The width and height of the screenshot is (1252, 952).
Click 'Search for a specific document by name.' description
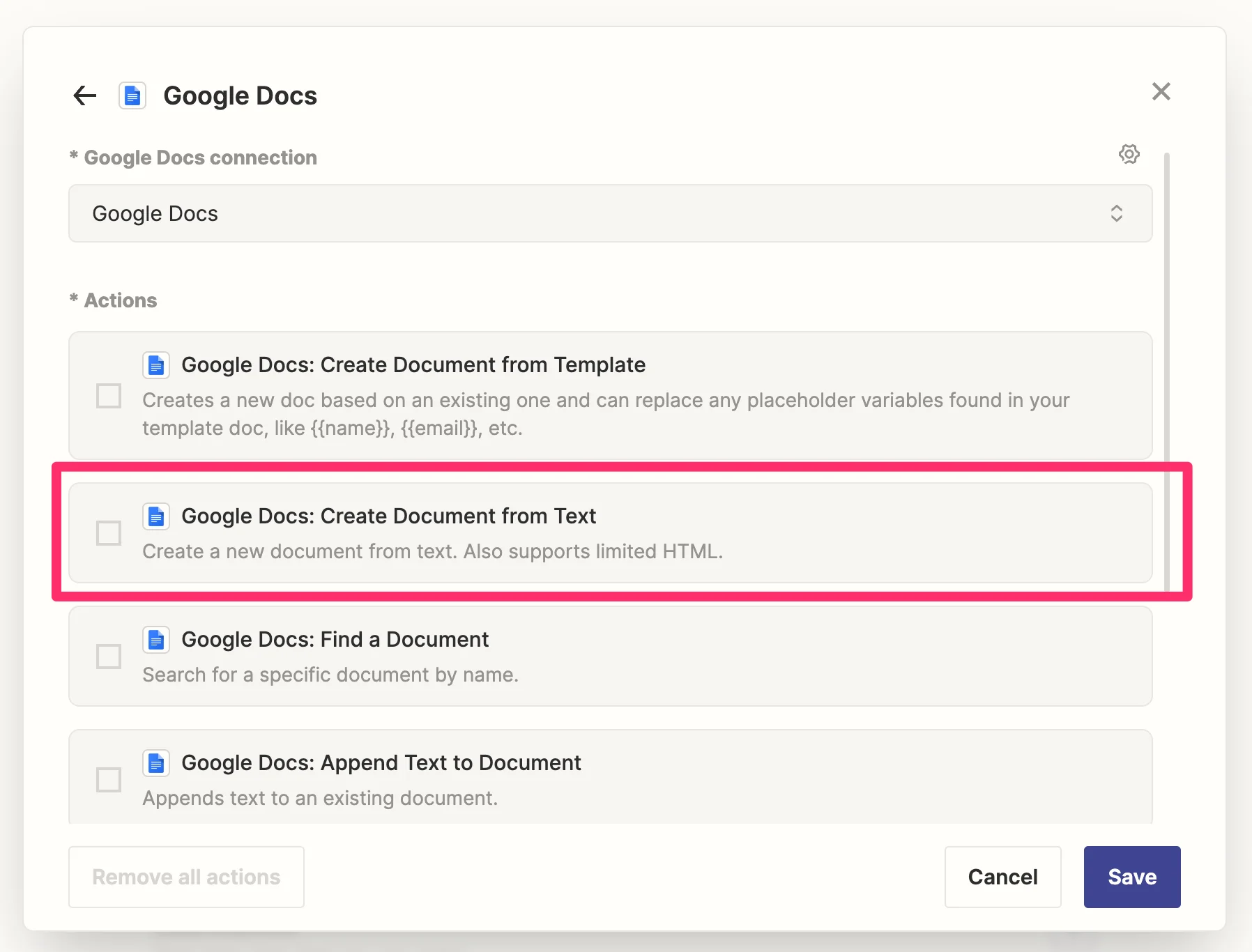pos(330,675)
